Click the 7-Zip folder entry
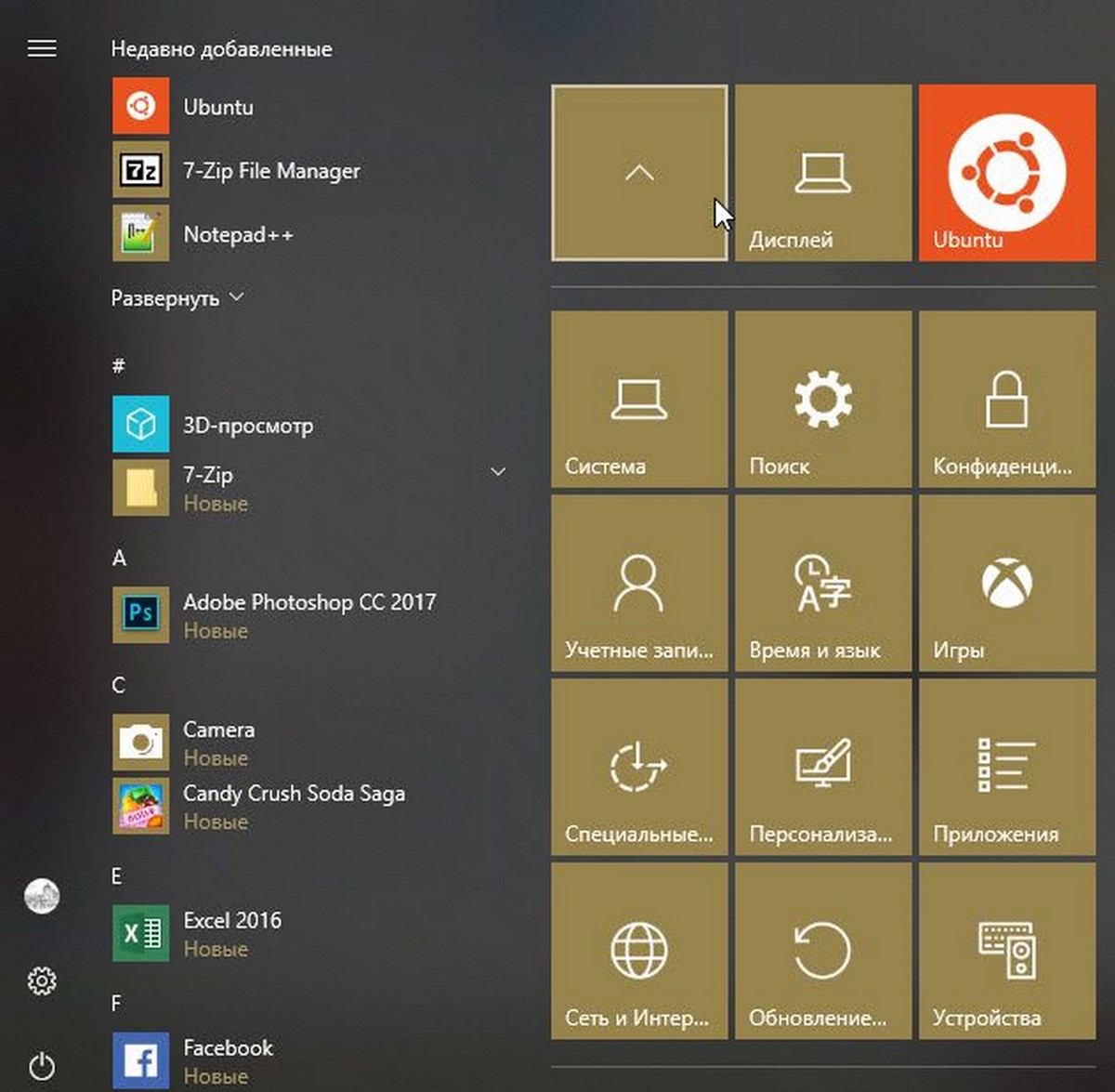 pos(310,488)
